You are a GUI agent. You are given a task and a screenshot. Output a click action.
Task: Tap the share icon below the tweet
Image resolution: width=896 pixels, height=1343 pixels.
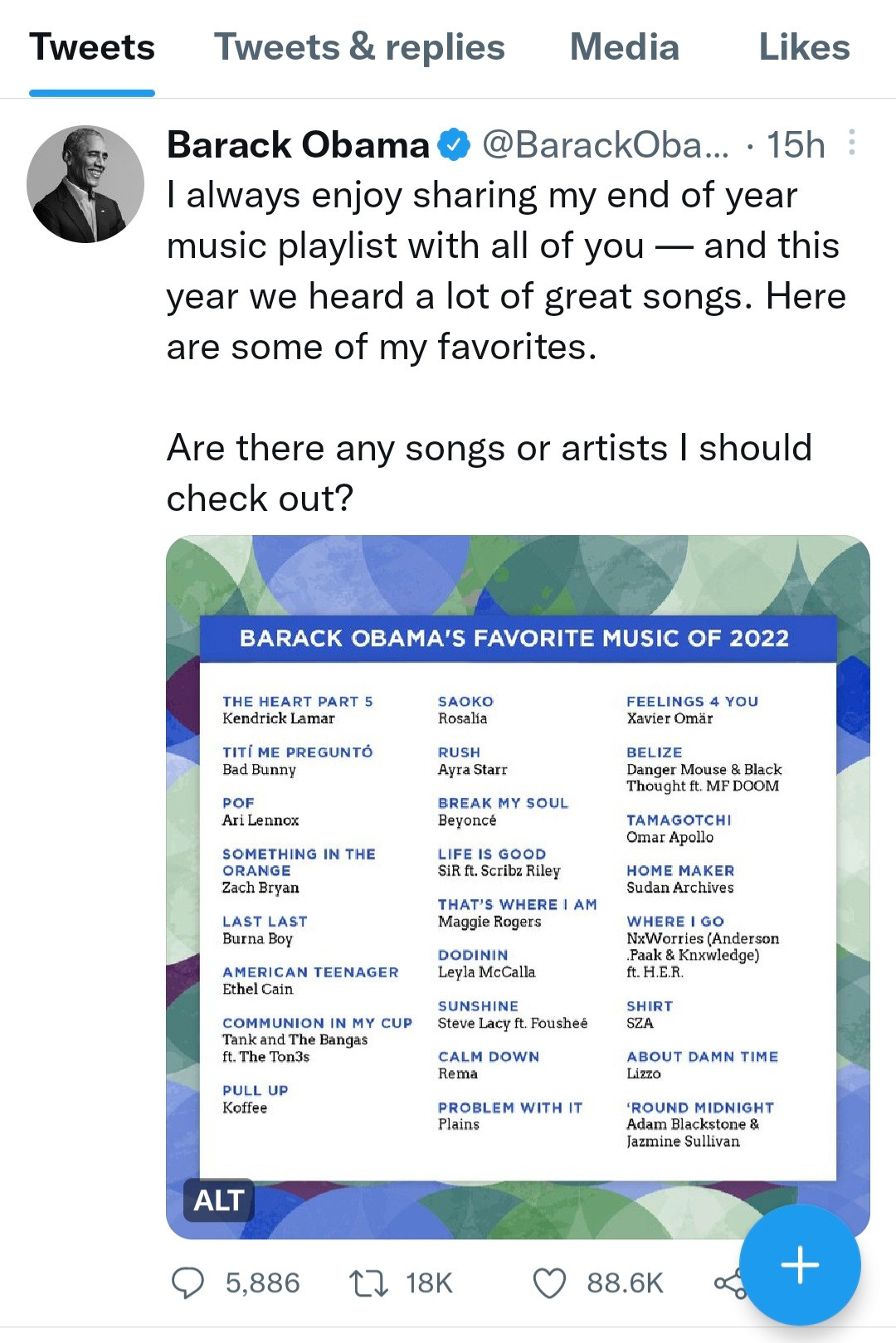pos(728,1284)
